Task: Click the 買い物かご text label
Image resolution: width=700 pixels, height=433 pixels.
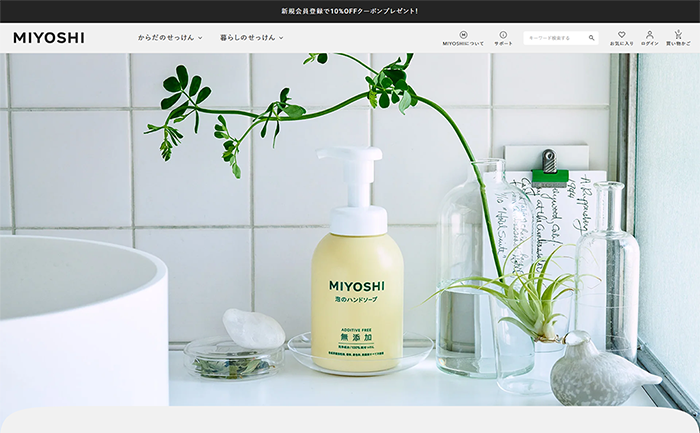Action: point(678,44)
